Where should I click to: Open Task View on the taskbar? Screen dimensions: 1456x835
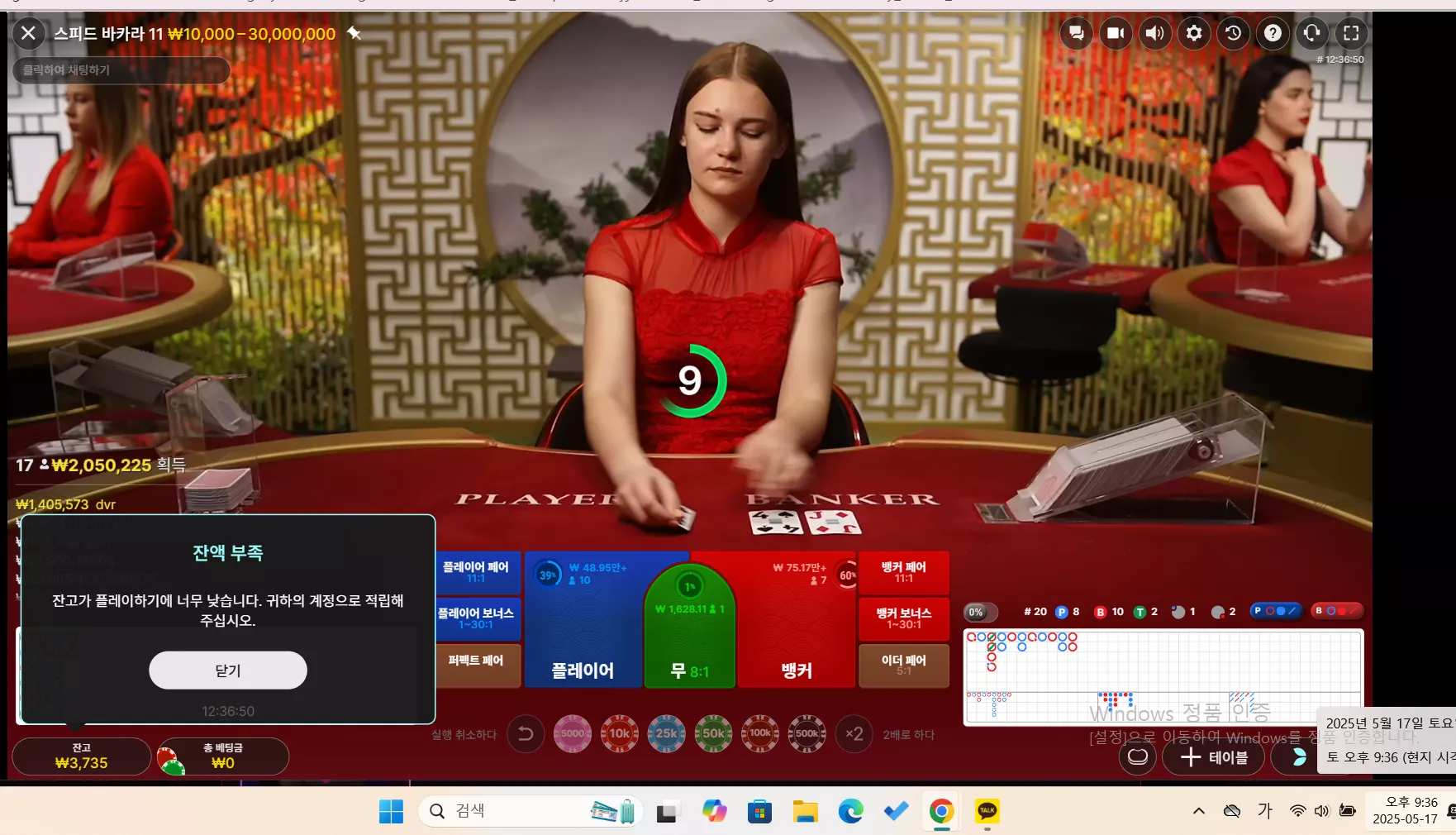click(666, 812)
